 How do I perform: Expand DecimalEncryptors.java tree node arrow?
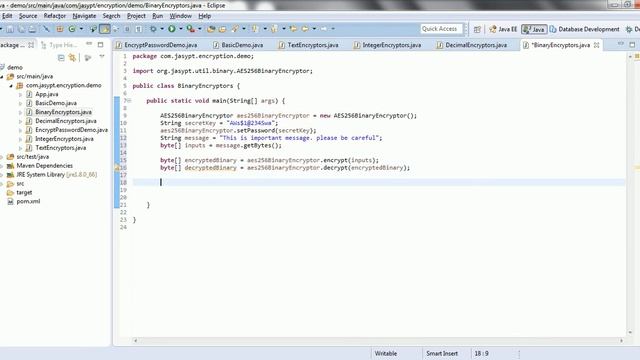[x=20, y=121]
